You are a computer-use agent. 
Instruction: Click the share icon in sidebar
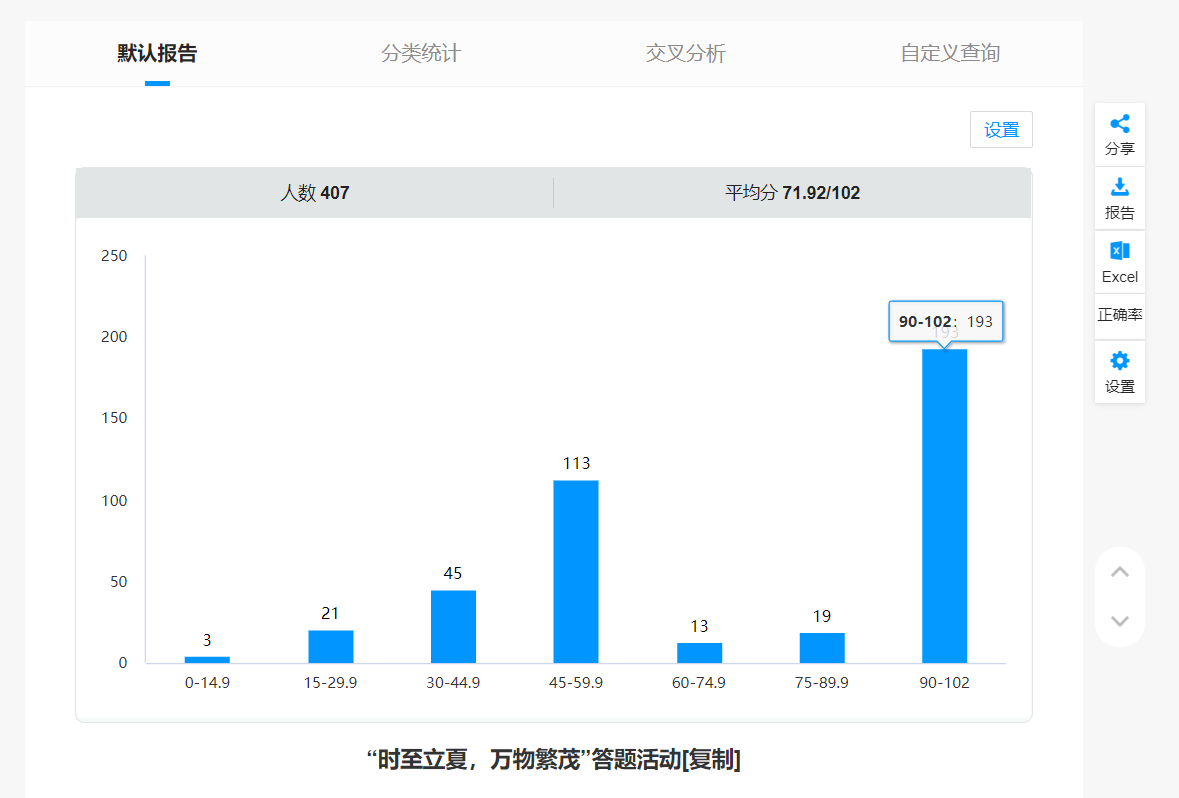[x=1120, y=125]
